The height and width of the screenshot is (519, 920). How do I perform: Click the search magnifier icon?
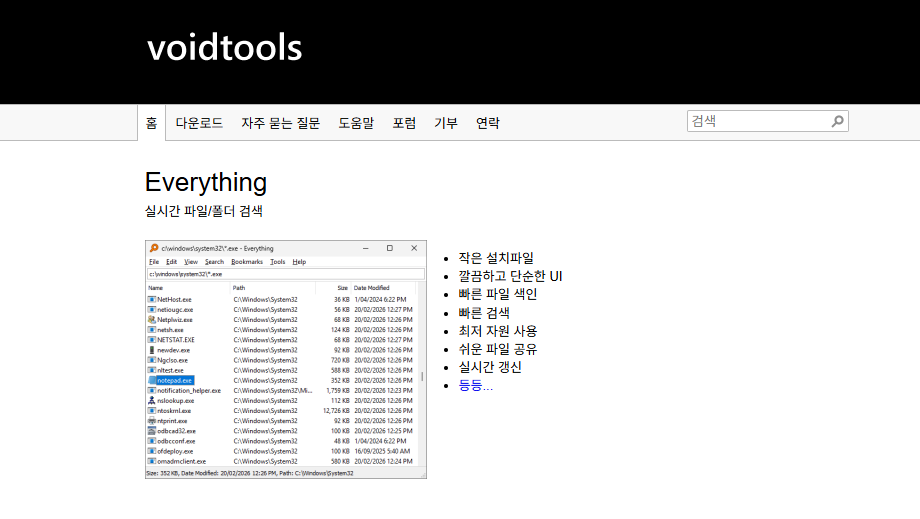point(837,121)
